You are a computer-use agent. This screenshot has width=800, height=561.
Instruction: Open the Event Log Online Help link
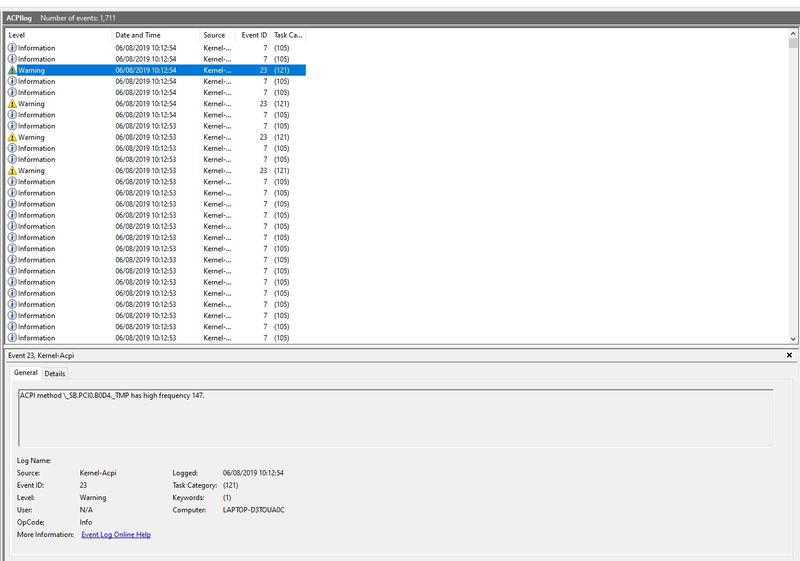point(116,535)
